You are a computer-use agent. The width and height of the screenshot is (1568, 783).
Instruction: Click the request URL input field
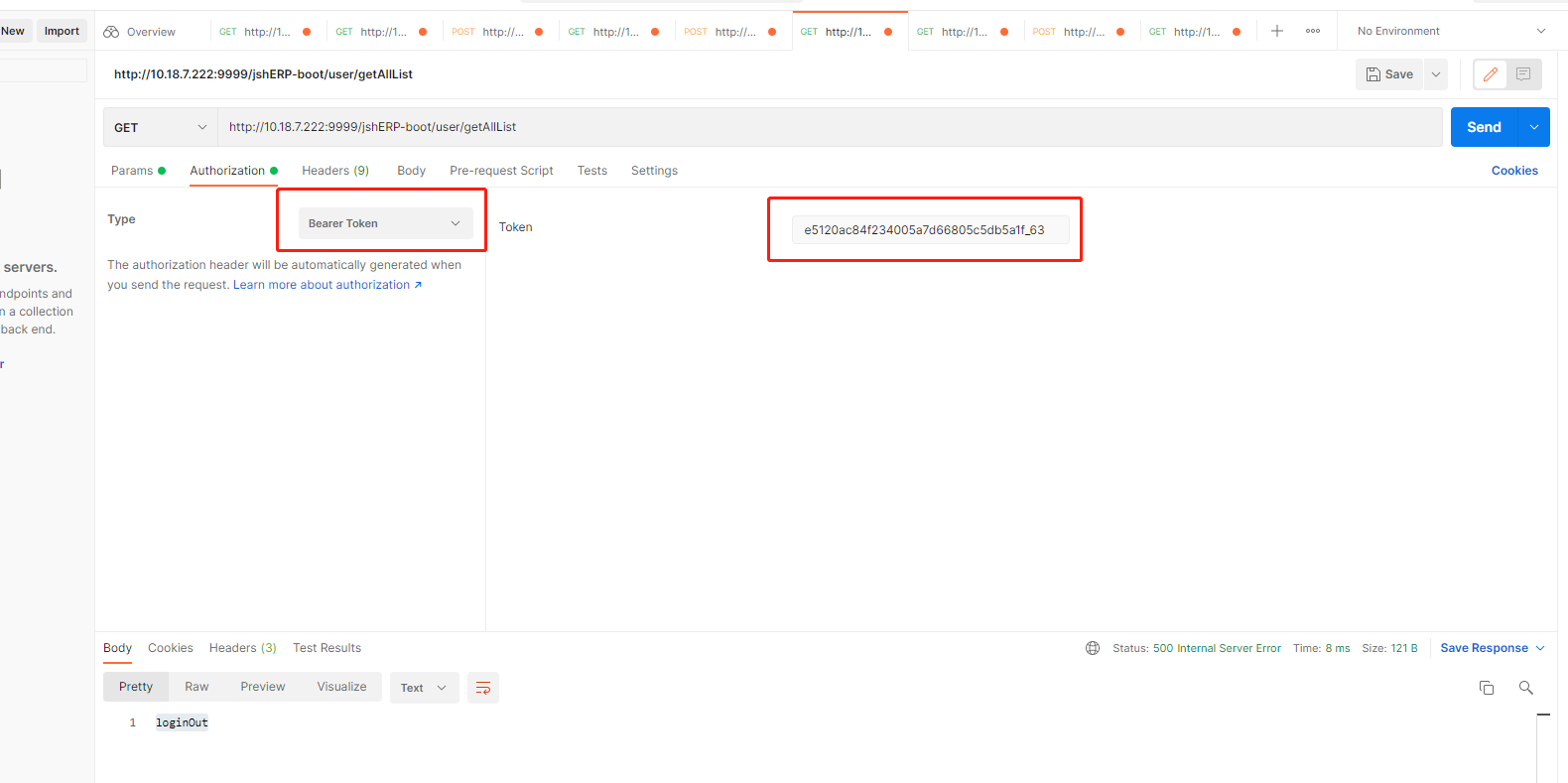pyautogui.click(x=830, y=127)
